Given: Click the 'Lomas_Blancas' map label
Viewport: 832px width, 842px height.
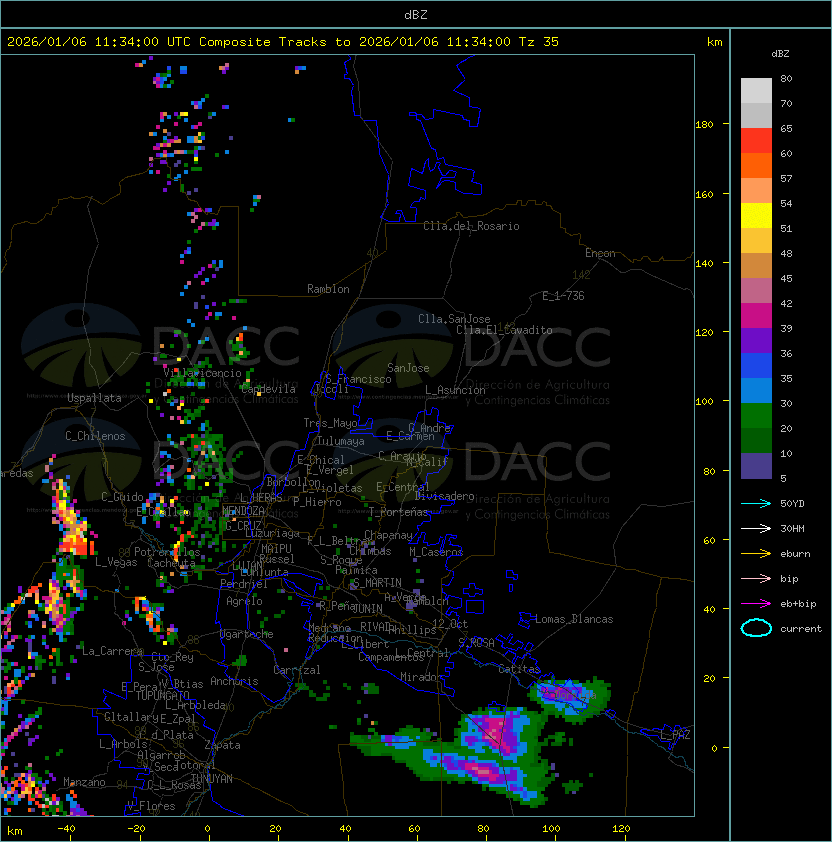Looking at the screenshot, I should (x=574, y=619).
